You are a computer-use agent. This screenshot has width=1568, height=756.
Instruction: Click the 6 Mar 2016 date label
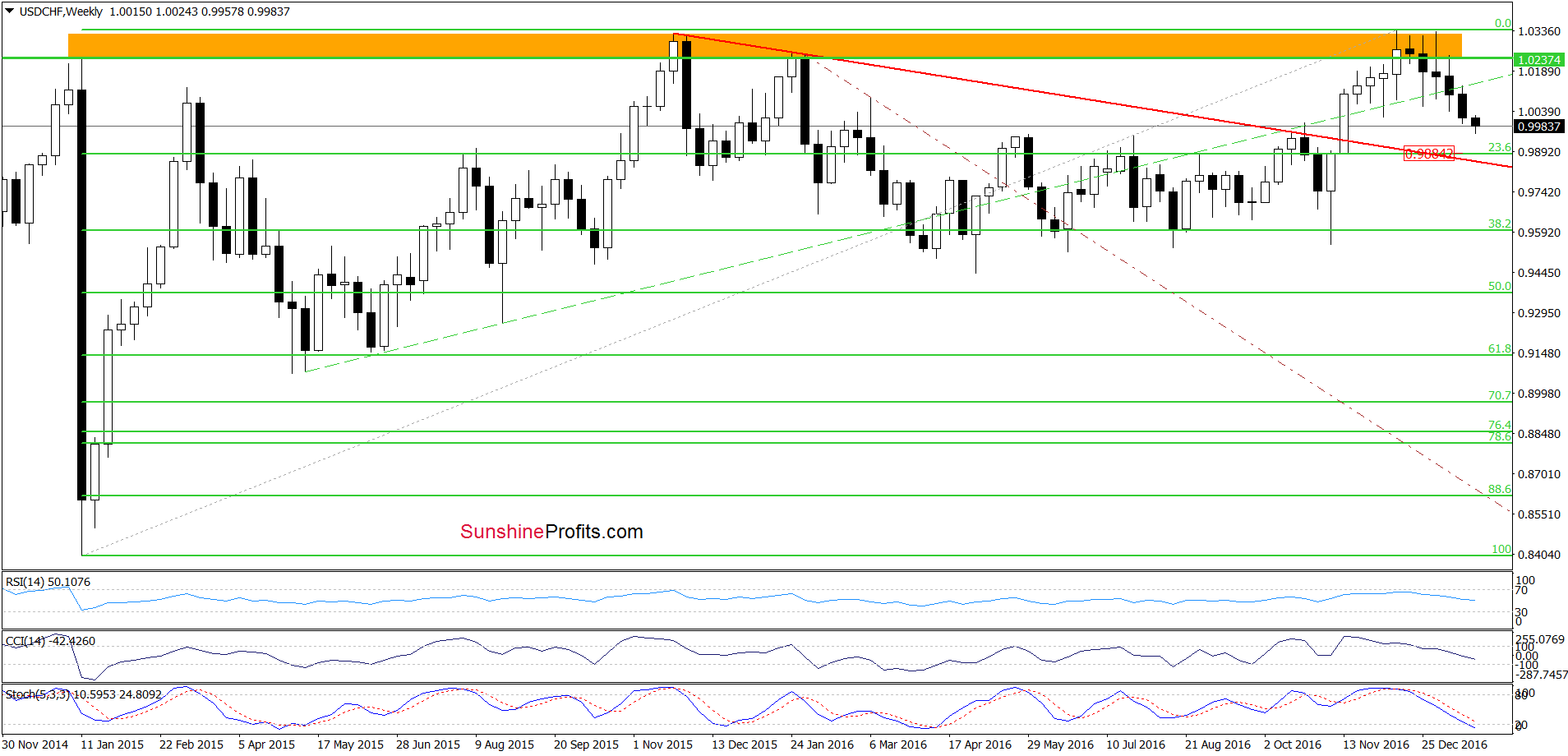tap(898, 744)
